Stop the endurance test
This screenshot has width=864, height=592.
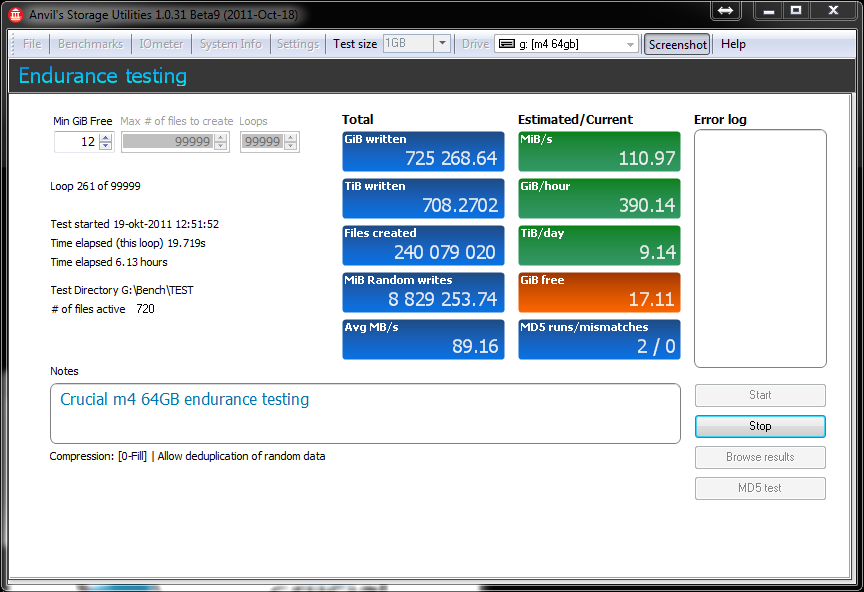tap(760, 426)
